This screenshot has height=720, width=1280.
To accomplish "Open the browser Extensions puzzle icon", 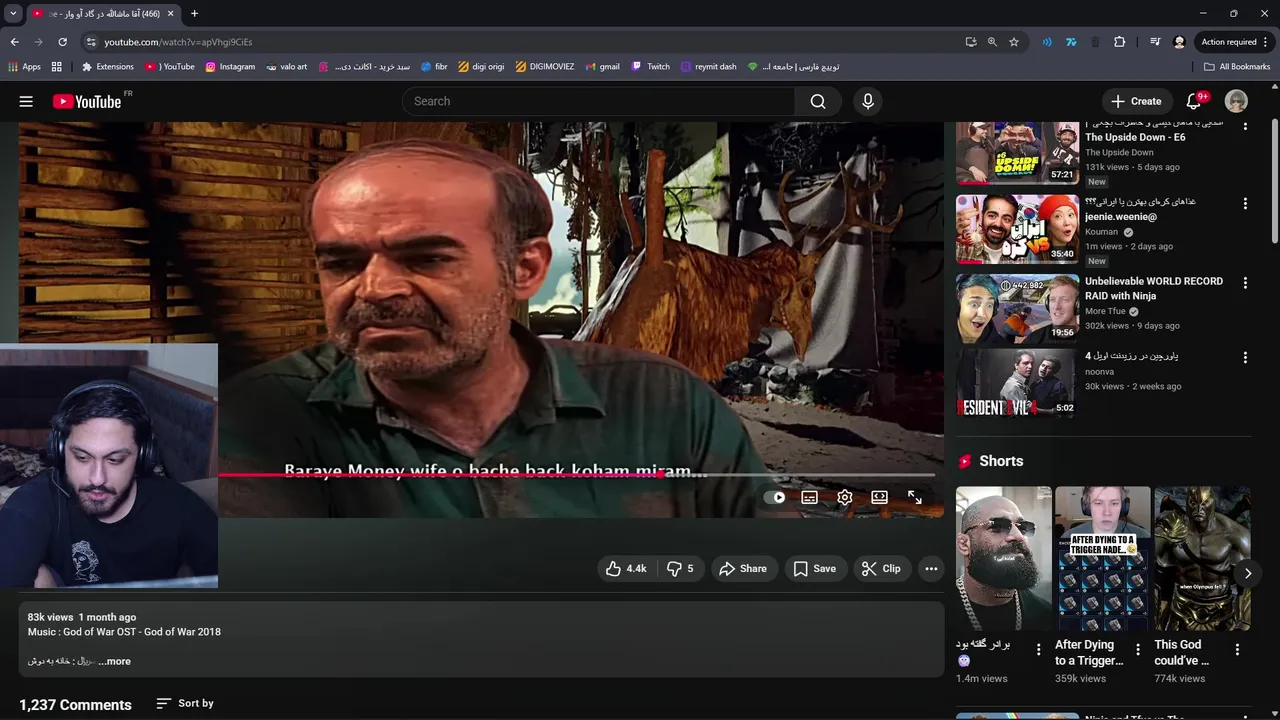I will [x=1119, y=42].
